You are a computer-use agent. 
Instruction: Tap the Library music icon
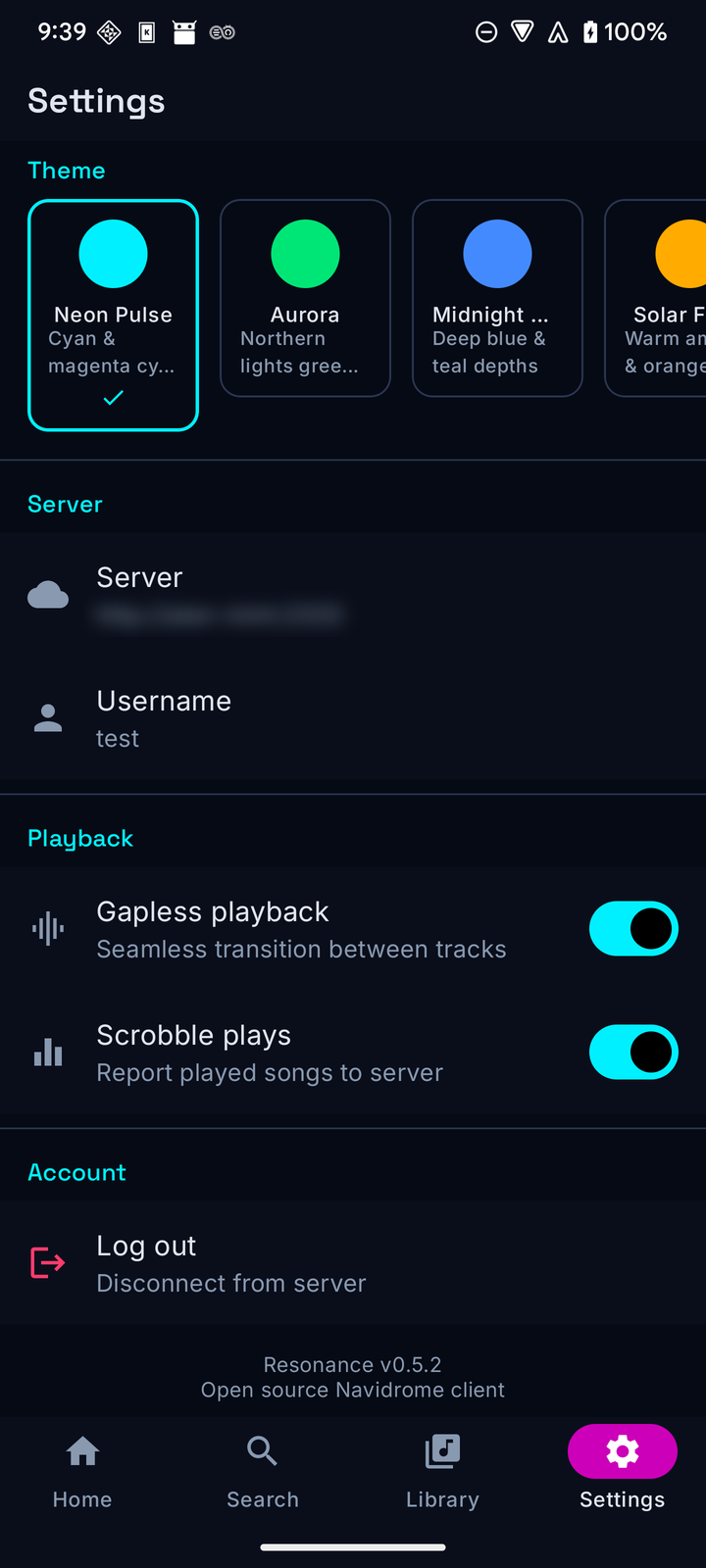point(442,1451)
